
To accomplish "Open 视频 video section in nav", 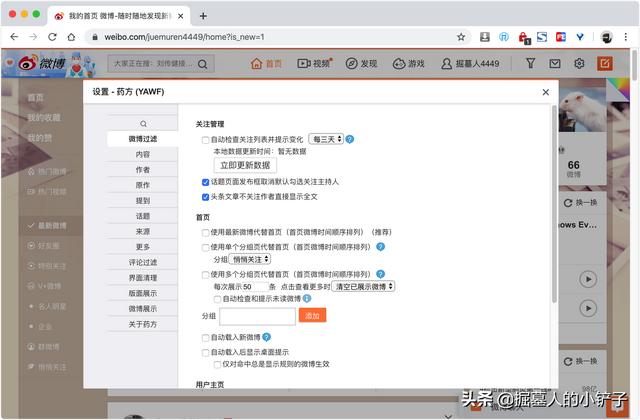I will (315, 63).
